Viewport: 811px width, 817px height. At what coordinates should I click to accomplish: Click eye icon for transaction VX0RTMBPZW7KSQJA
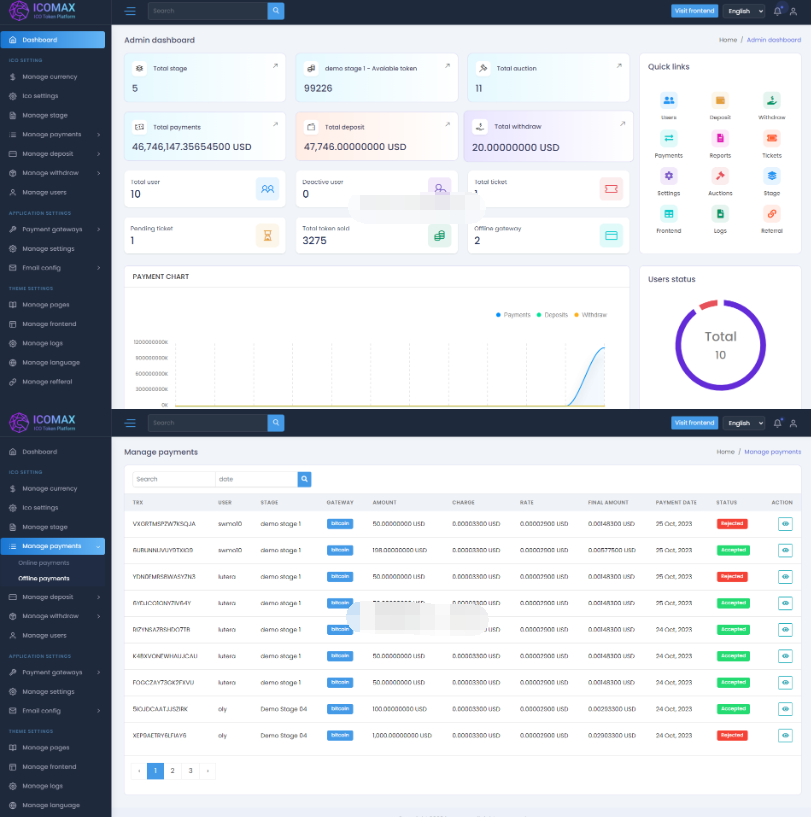(785, 523)
